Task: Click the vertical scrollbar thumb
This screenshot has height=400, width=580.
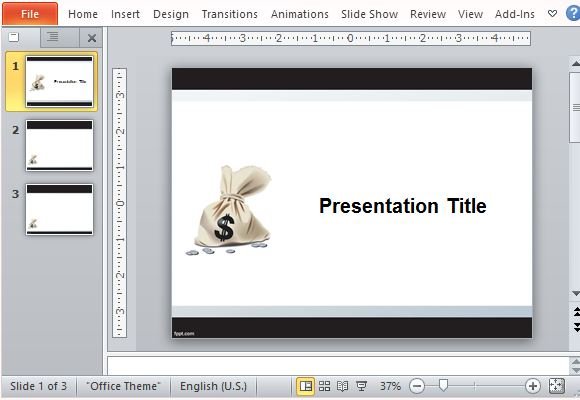Action: 575,107
